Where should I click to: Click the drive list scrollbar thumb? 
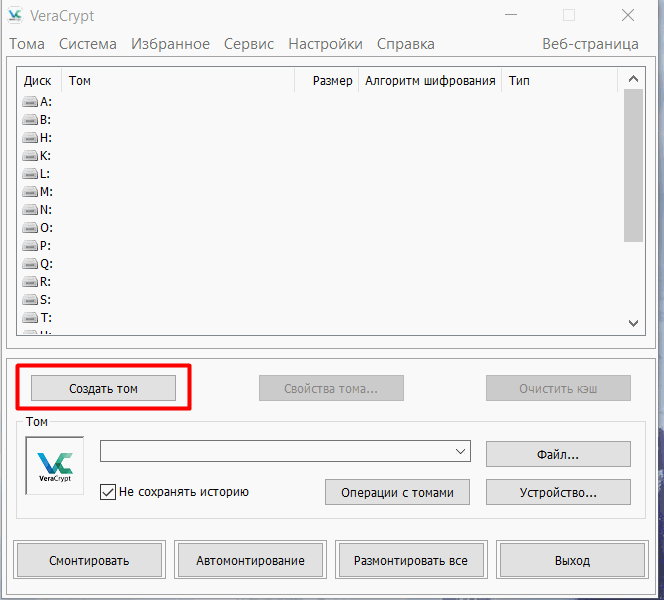point(633,166)
